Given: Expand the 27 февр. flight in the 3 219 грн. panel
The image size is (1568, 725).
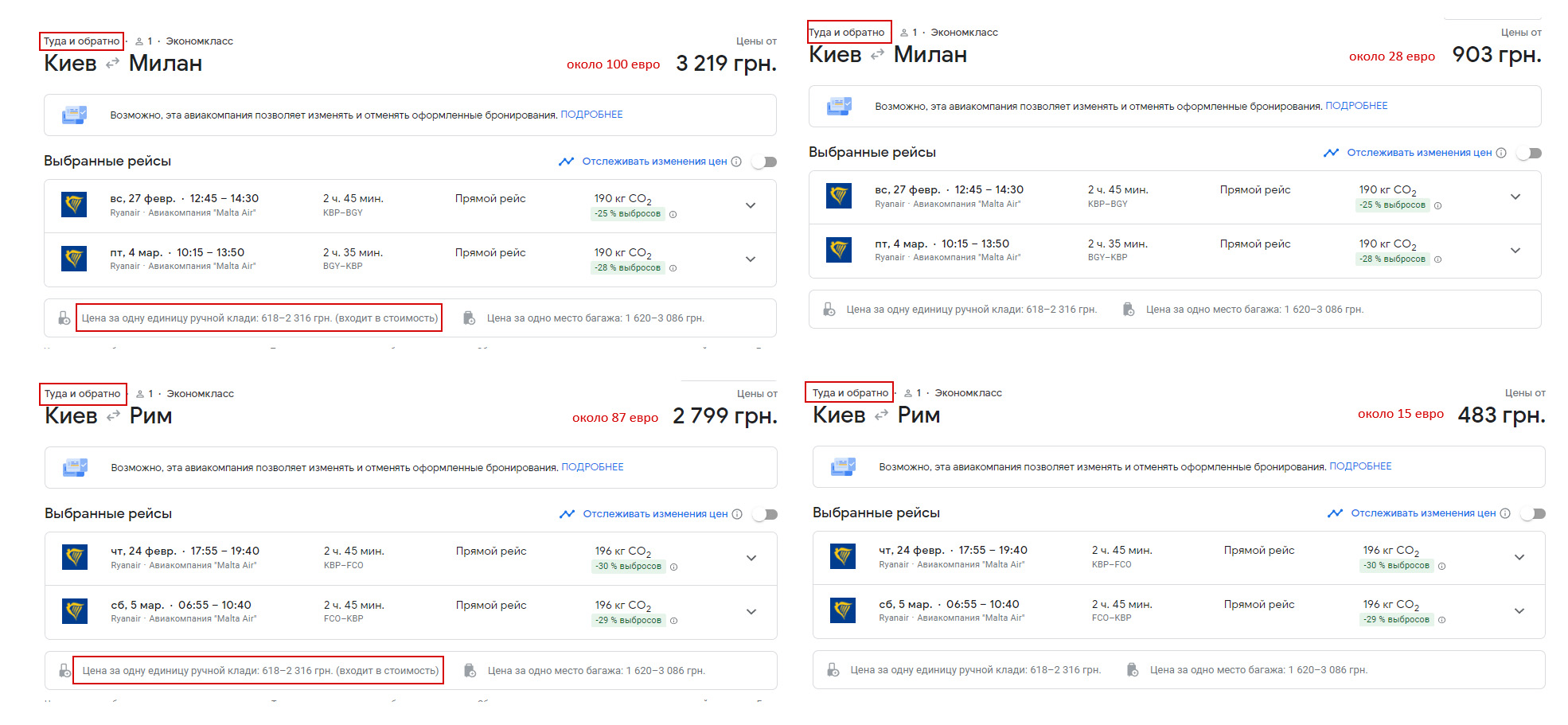Looking at the screenshot, I should click(750, 205).
